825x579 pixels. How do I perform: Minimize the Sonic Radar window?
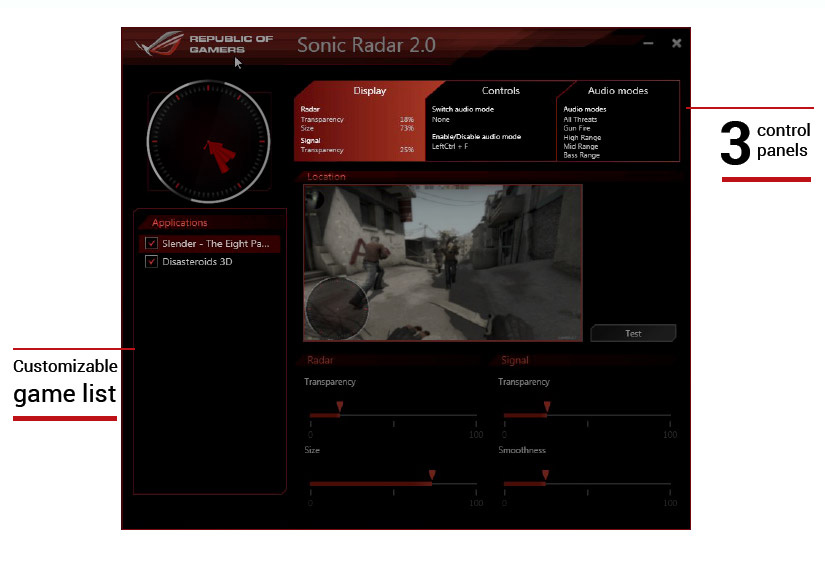[648, 43]
